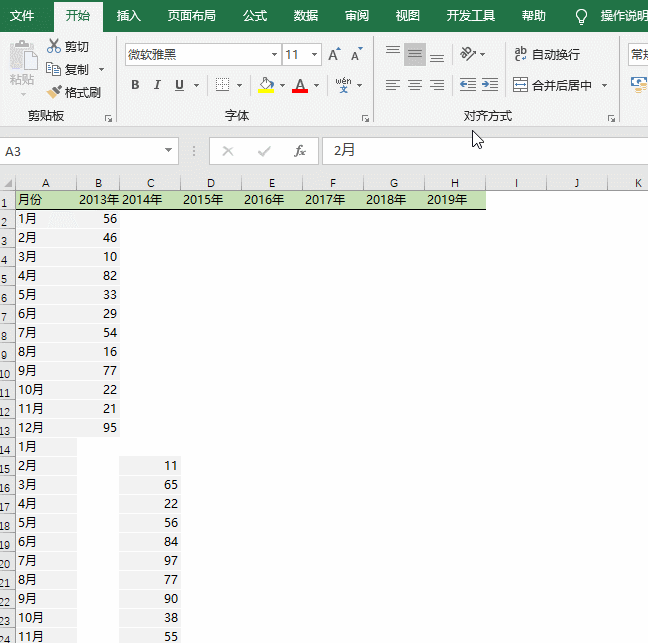Switch to the Insert (插入) tab
The height and width of the screenshot is (643, 648).
[x=128, y=15]
